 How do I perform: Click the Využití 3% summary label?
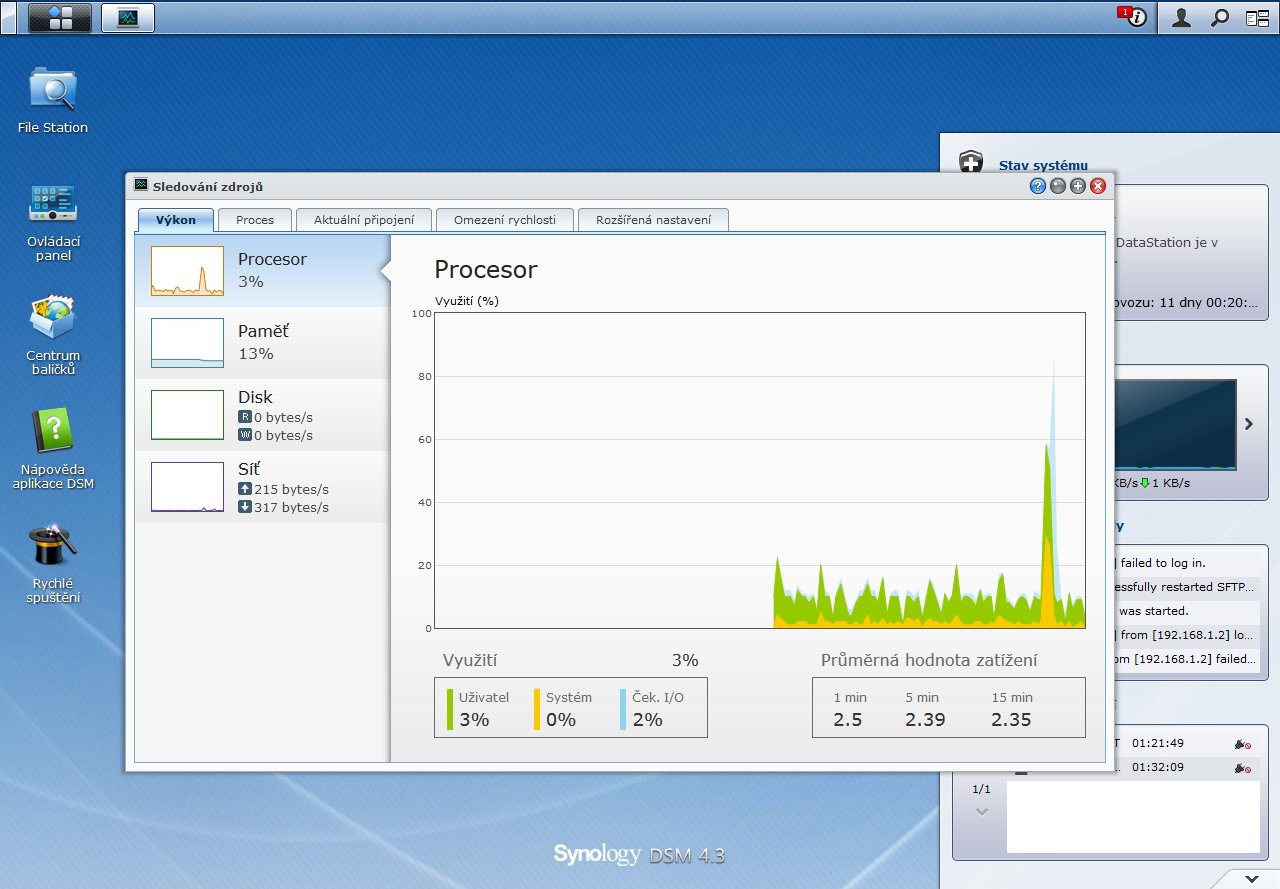pos(571,660)
